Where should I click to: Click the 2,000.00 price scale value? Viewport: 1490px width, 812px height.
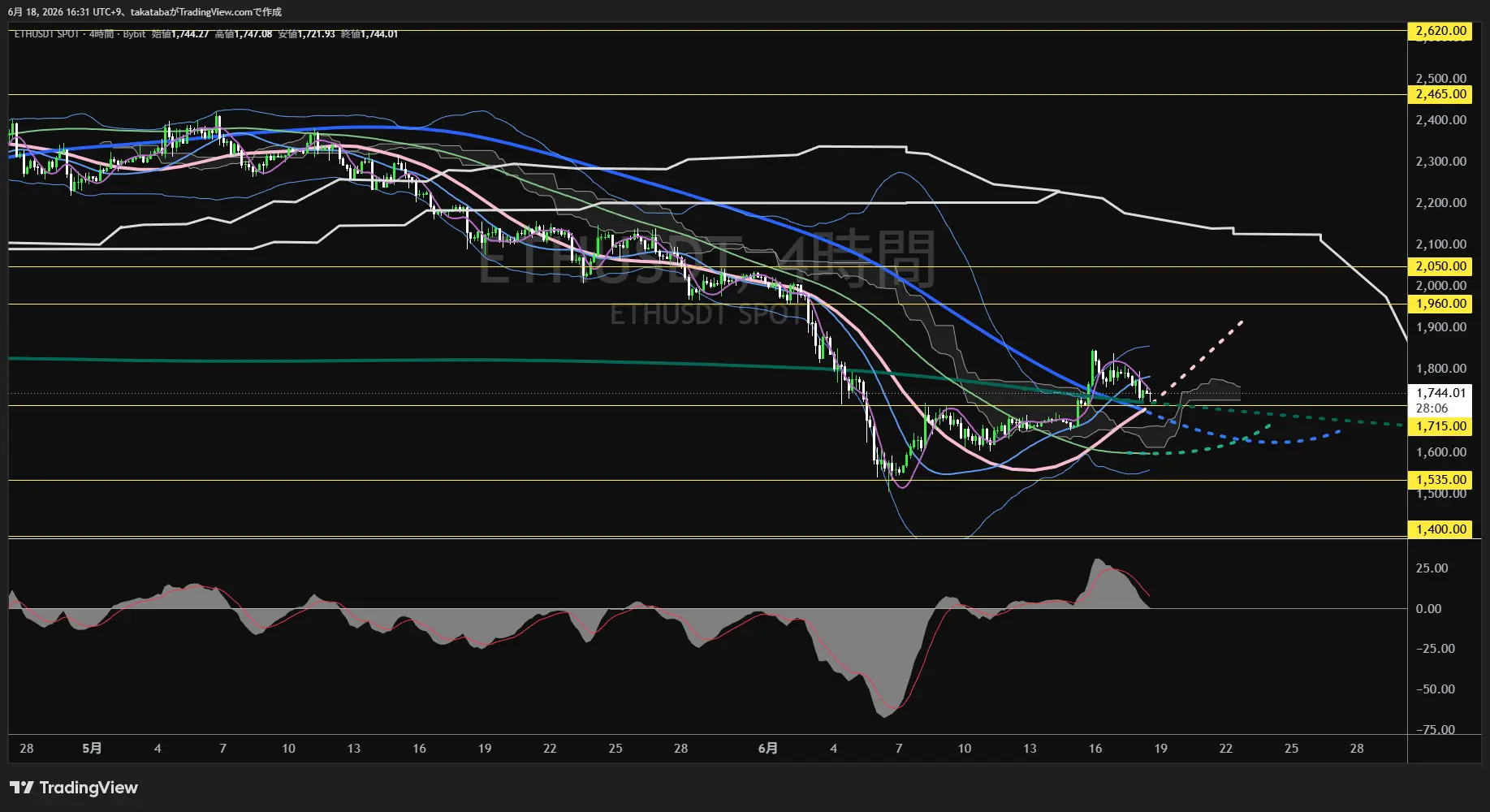click(1441, 286)
